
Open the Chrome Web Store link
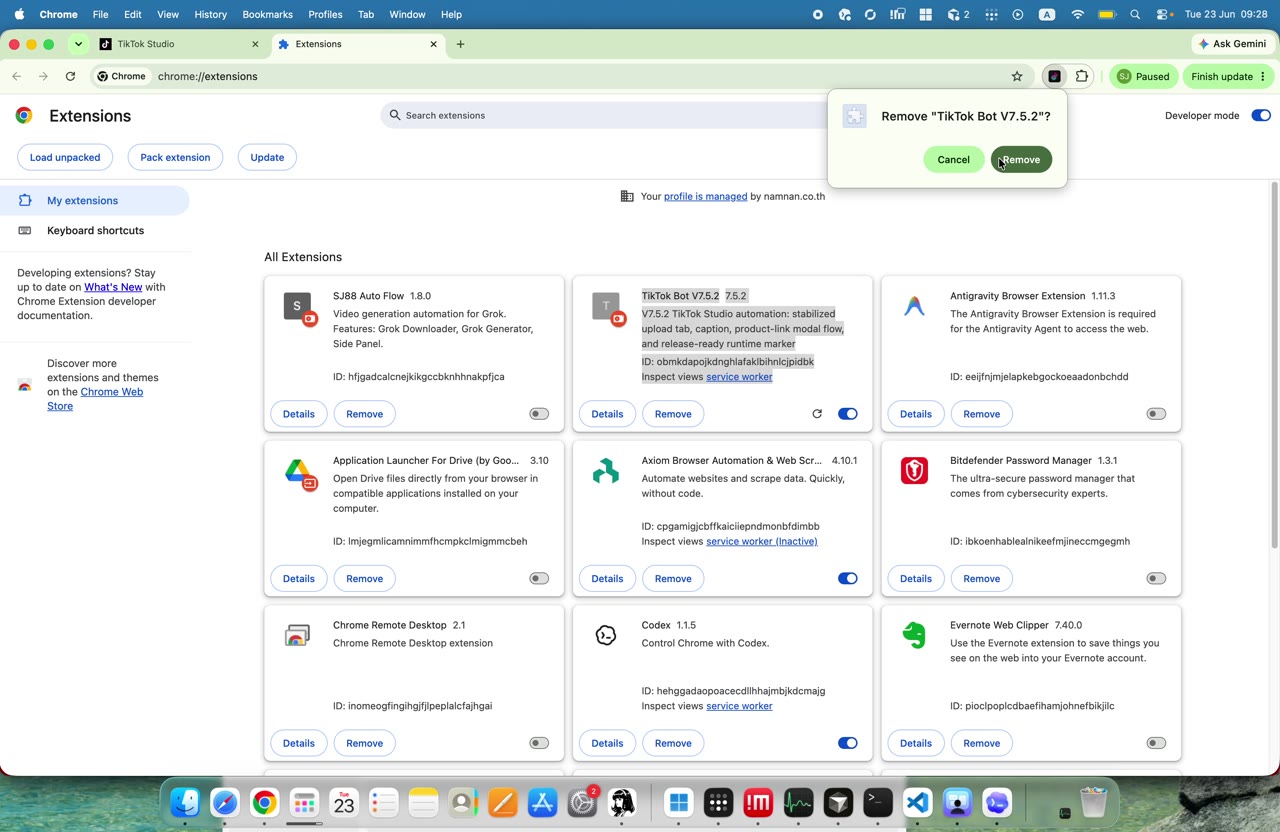pyautogui.click(x=95, y=399)
